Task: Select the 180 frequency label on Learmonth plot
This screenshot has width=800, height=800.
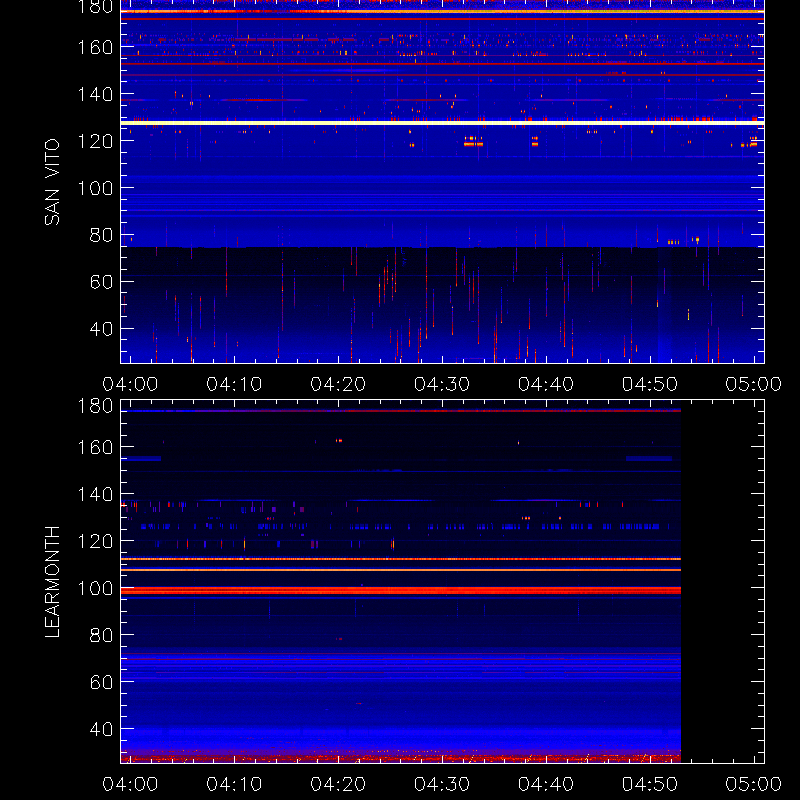Action: click(x=95, y=406)
